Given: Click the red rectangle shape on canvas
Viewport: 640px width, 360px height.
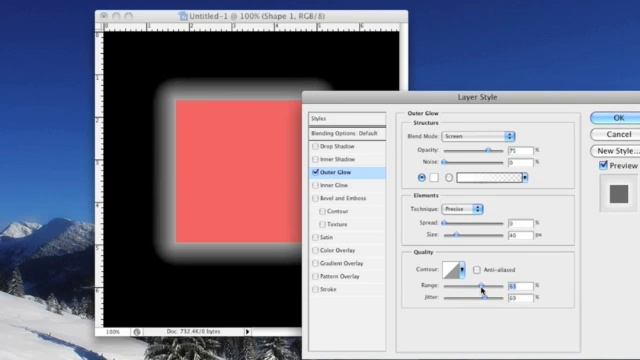Looking at the screenshot, I should (x=239, y=172).
